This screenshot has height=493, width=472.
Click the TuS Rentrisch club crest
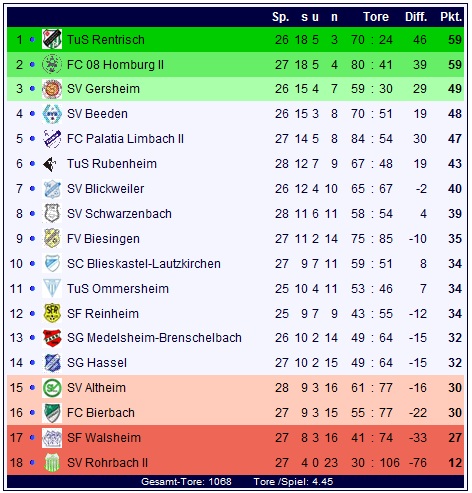pyautogui.click(x=52, y=39)
